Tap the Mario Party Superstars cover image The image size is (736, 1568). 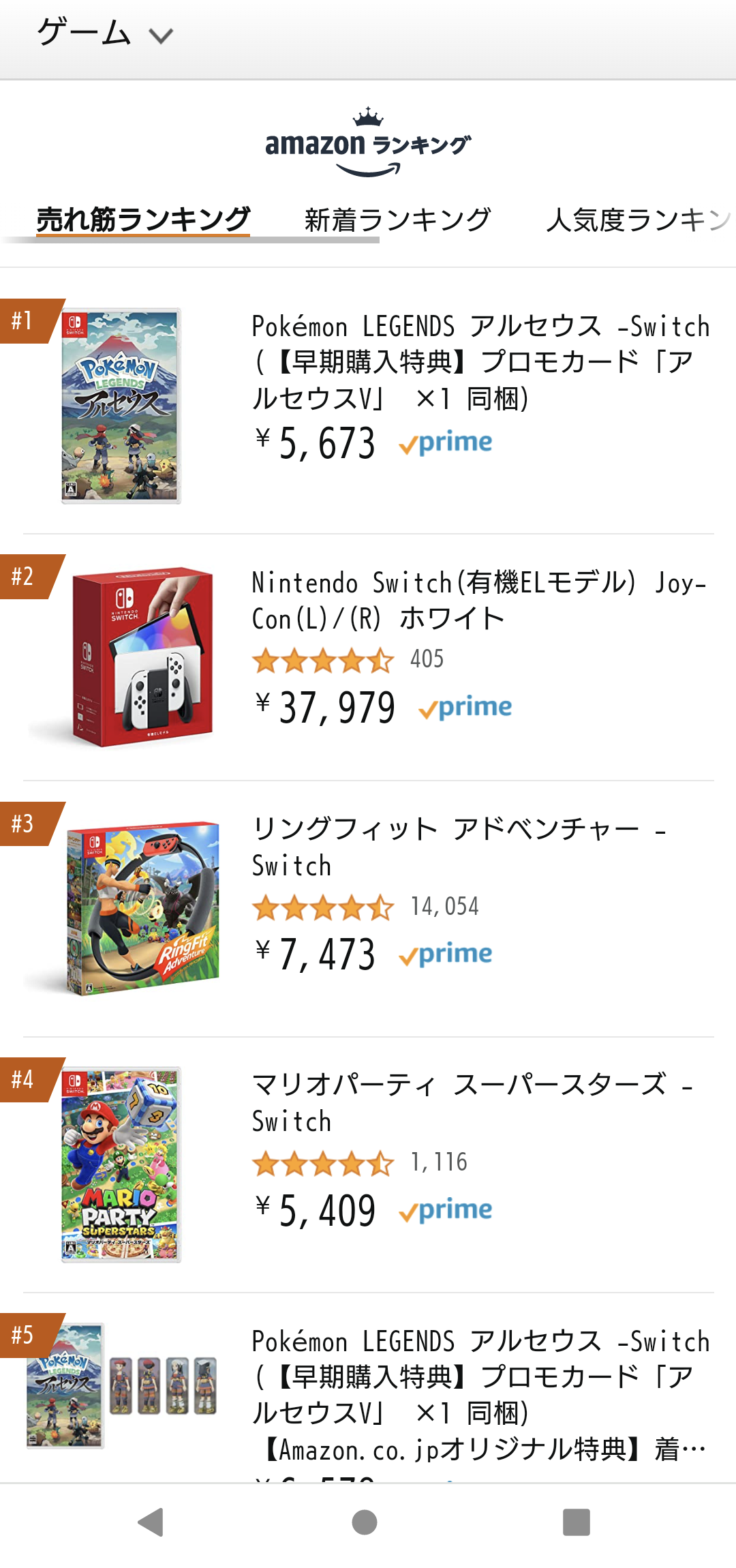(x=121, y=1164)
